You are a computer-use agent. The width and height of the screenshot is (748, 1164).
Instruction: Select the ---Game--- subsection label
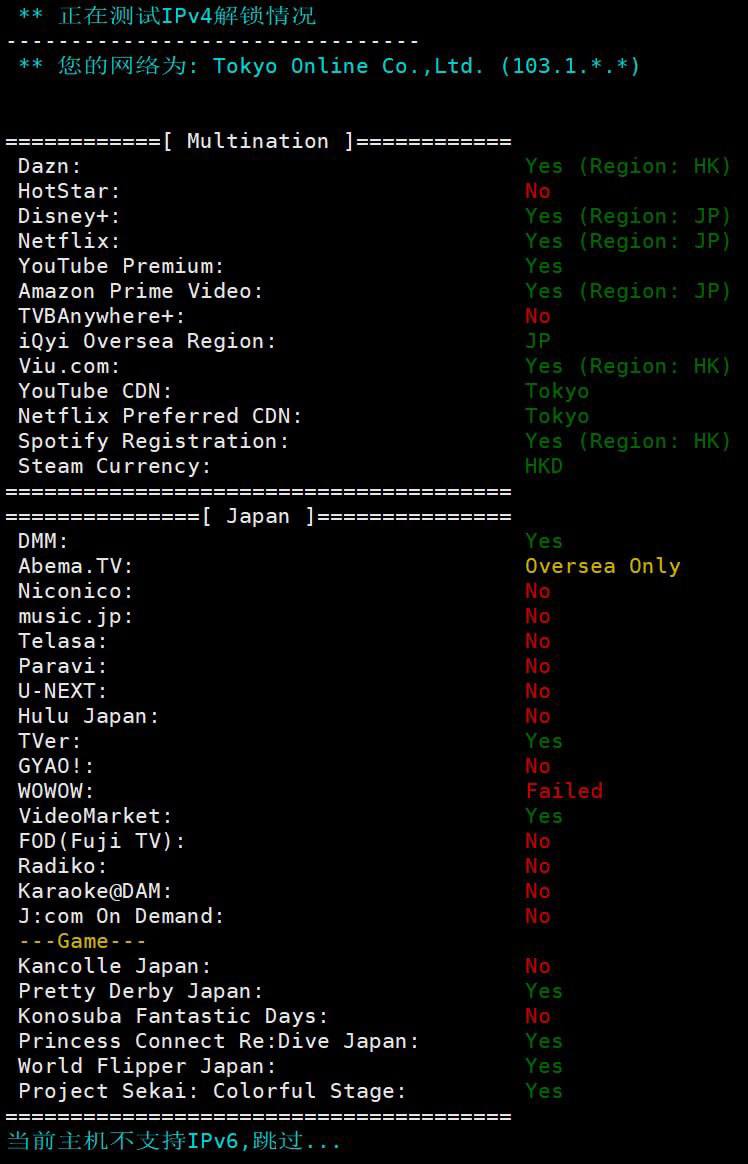click(82, 941)
